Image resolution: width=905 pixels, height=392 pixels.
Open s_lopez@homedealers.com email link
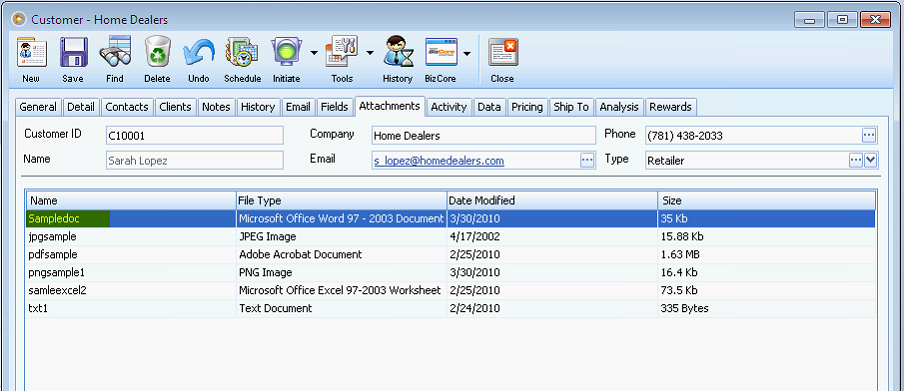439,161
